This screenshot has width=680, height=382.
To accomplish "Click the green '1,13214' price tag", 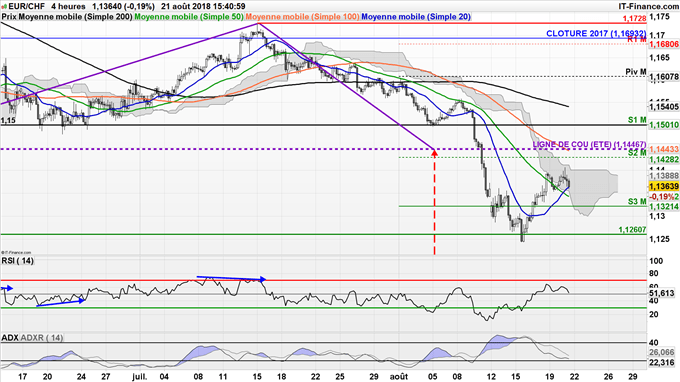I will coord(664,207).
